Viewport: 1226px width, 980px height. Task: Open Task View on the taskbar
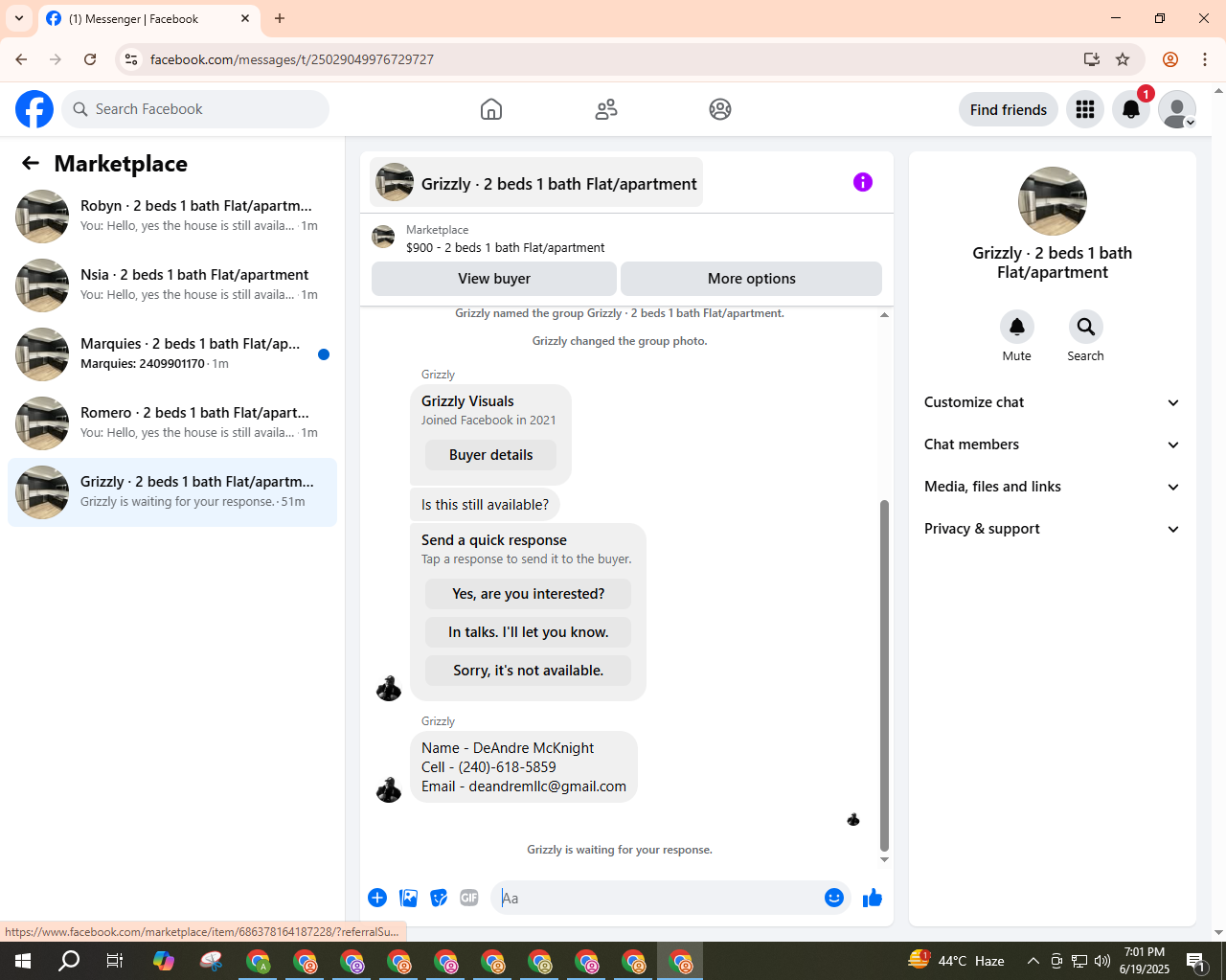pos(115,961)
